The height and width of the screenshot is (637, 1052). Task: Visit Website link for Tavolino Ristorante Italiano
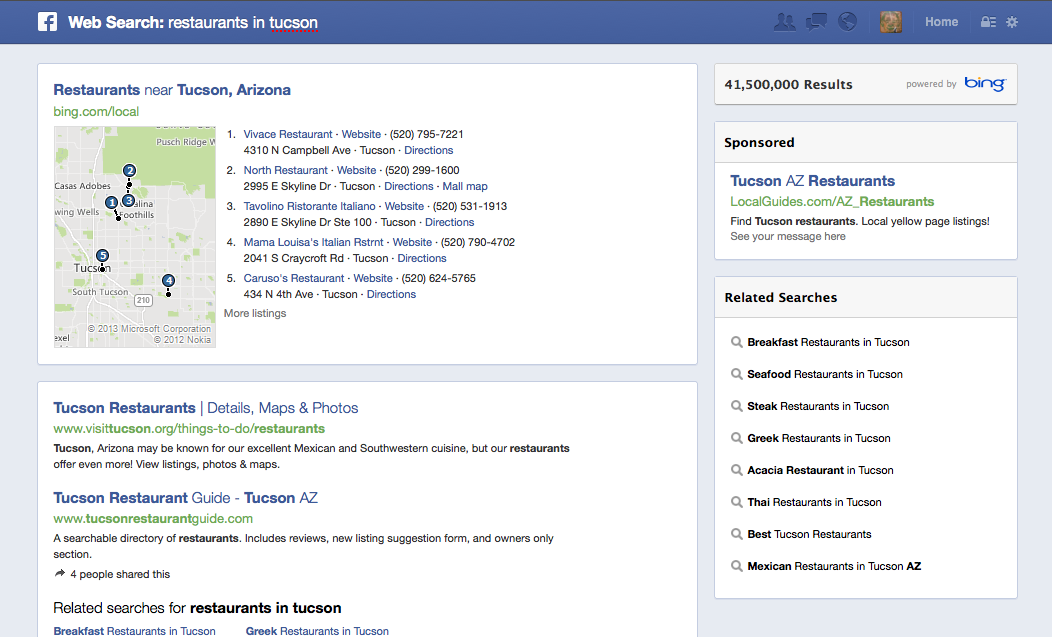point(404,206)
